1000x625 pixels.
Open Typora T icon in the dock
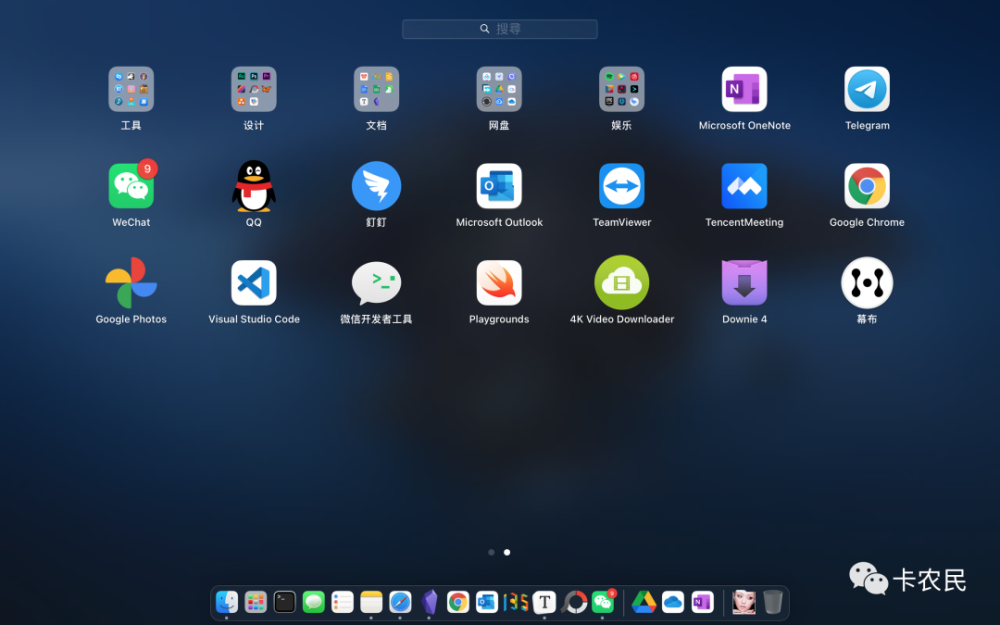(544, 602)
